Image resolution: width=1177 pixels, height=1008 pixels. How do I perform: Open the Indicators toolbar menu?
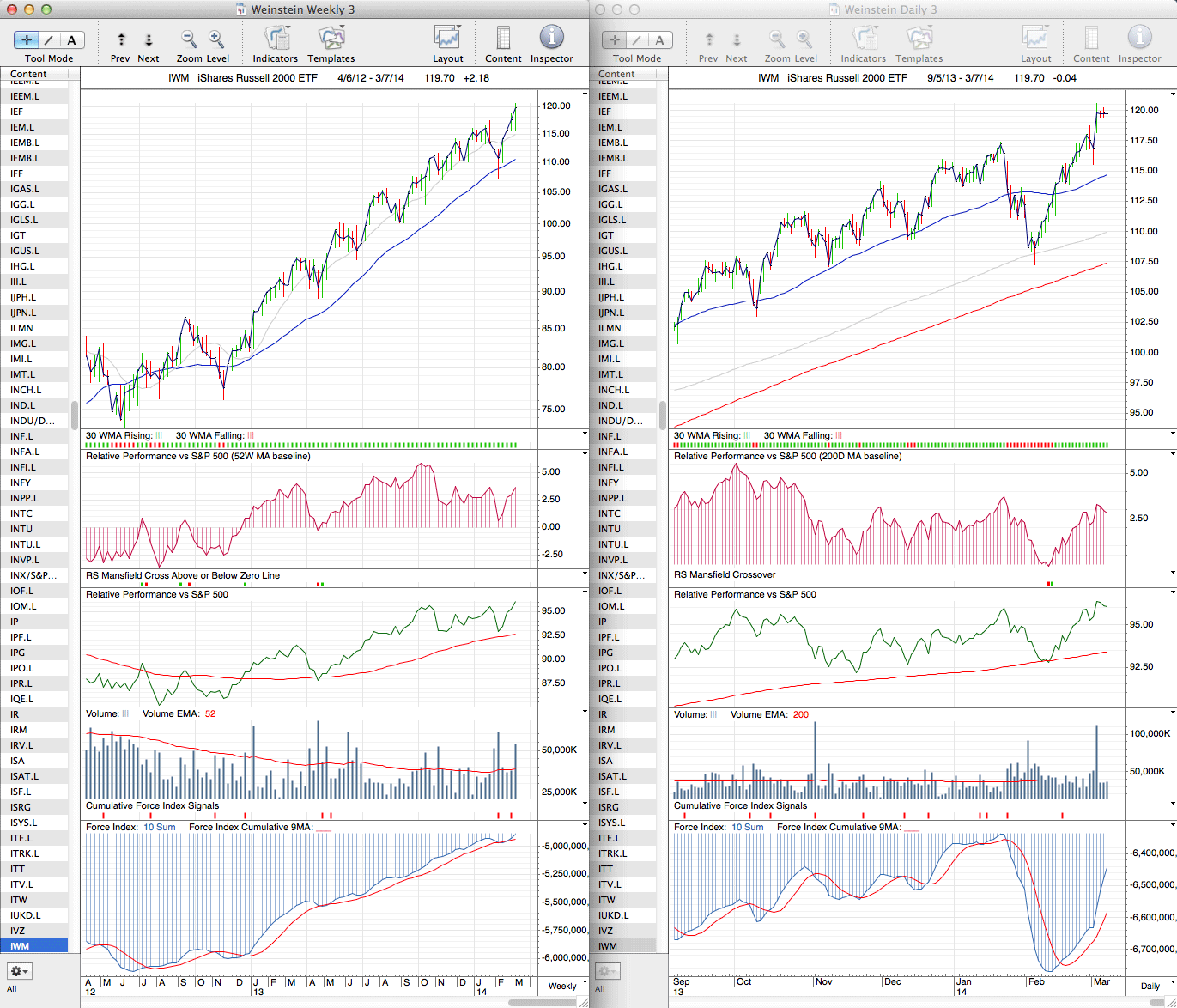(276, 39)
